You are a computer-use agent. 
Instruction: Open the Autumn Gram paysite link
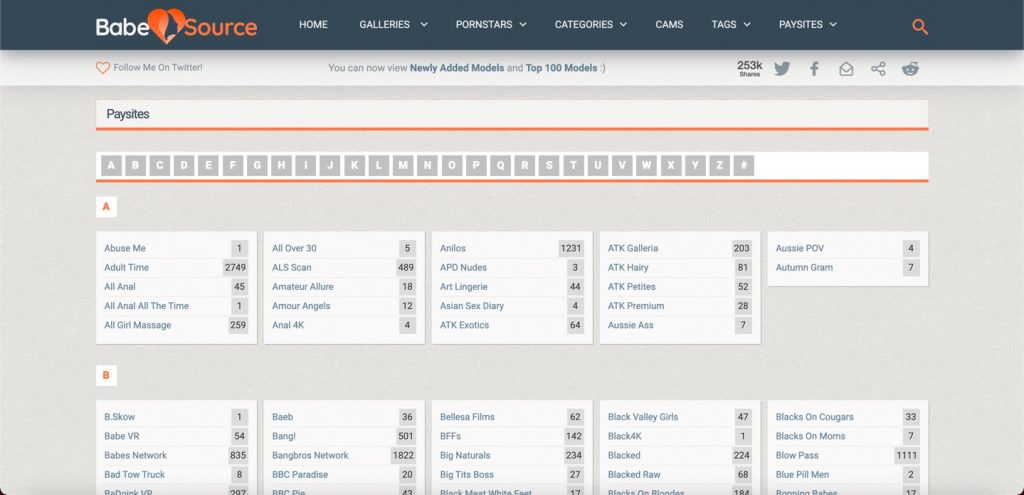[x=805, y=267]
